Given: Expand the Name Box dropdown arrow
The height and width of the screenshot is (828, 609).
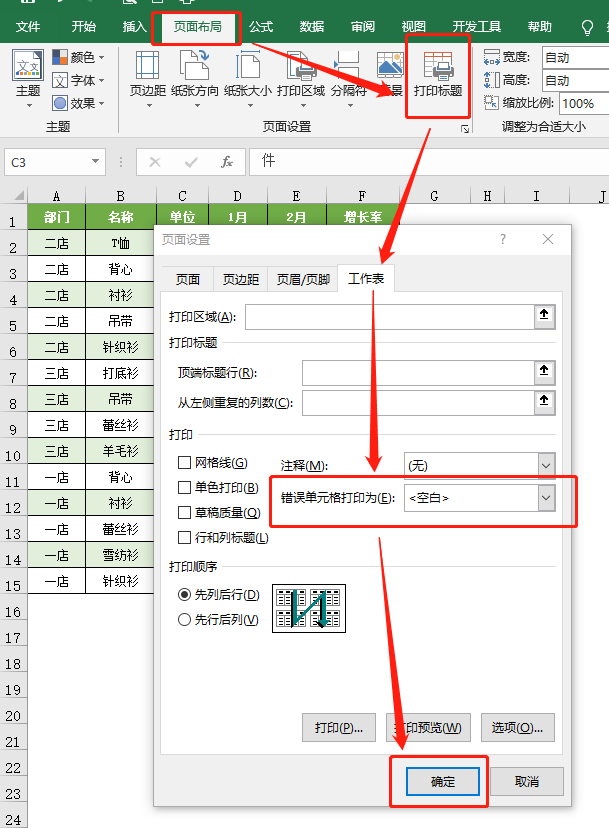Looking at the screenshot, I should tap(95, 162).
